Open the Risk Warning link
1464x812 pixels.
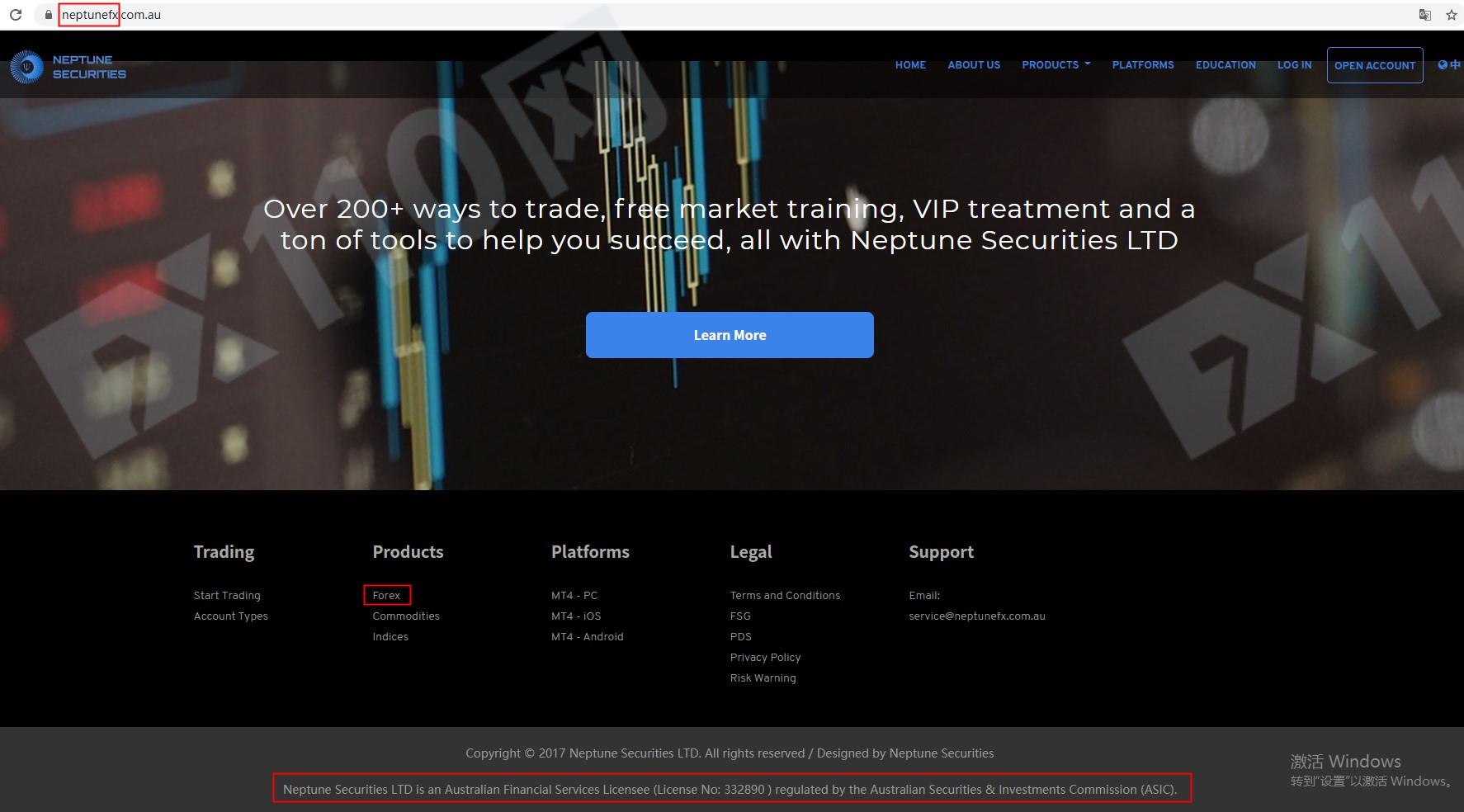click(x=763, y=677)
